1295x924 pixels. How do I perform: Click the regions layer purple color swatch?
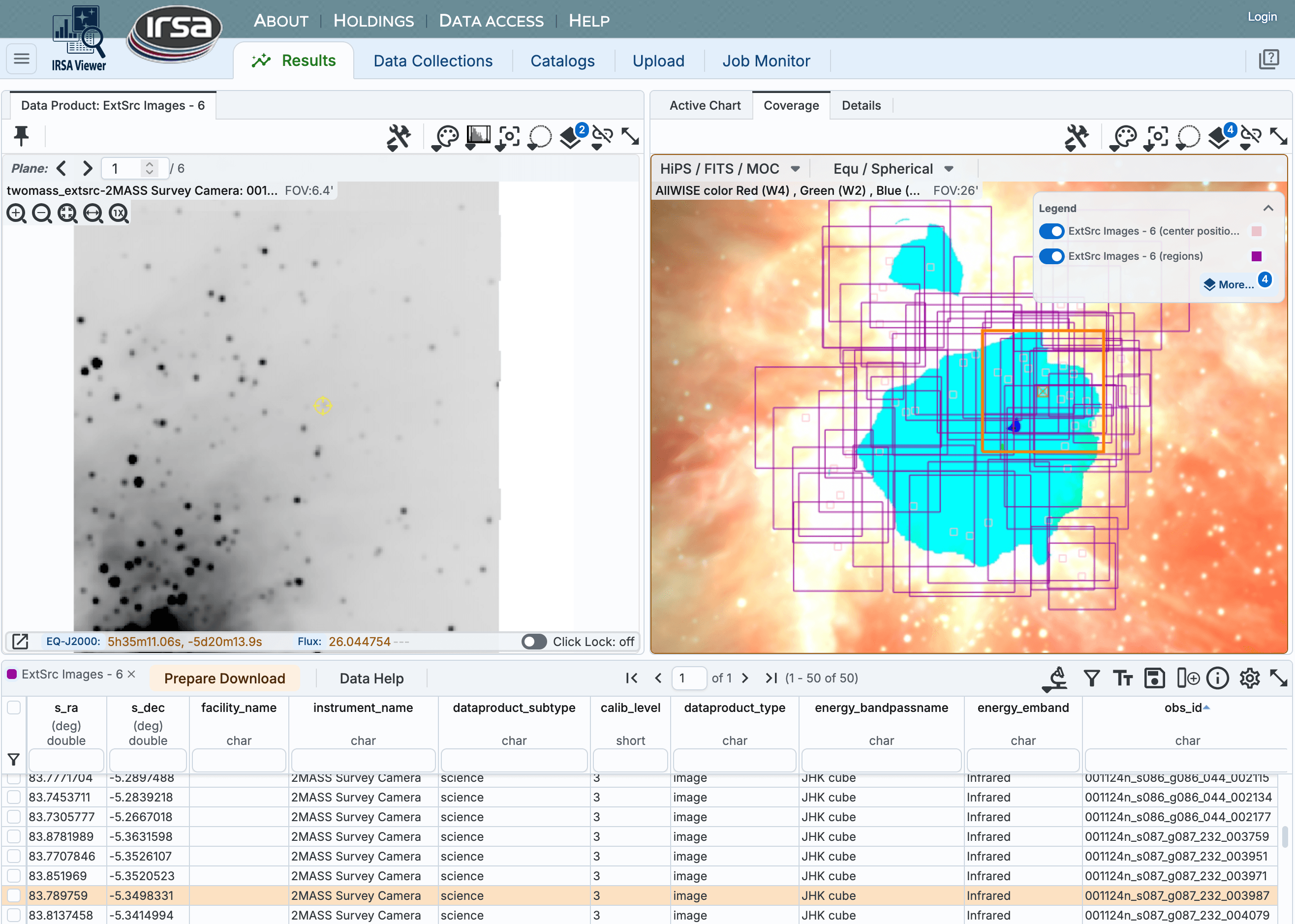pos(1256,256)
